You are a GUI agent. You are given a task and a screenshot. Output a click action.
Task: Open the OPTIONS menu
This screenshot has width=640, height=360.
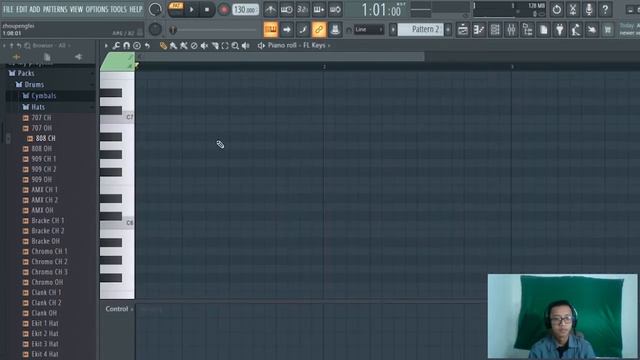click(x=97, y=9)
